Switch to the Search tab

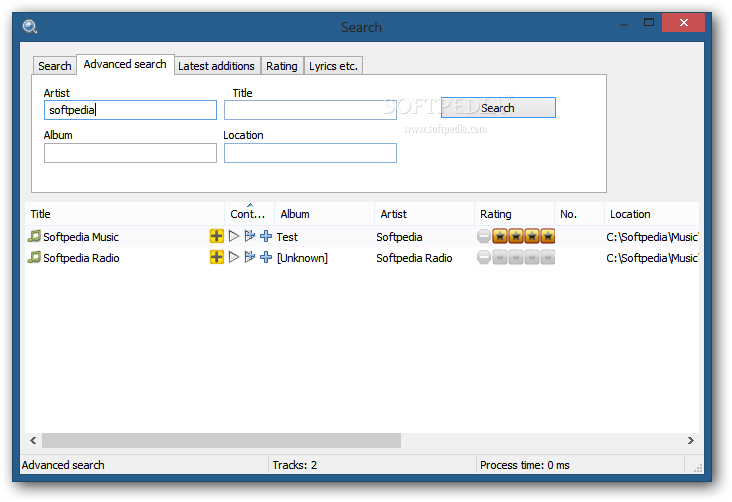pos(55,66)
